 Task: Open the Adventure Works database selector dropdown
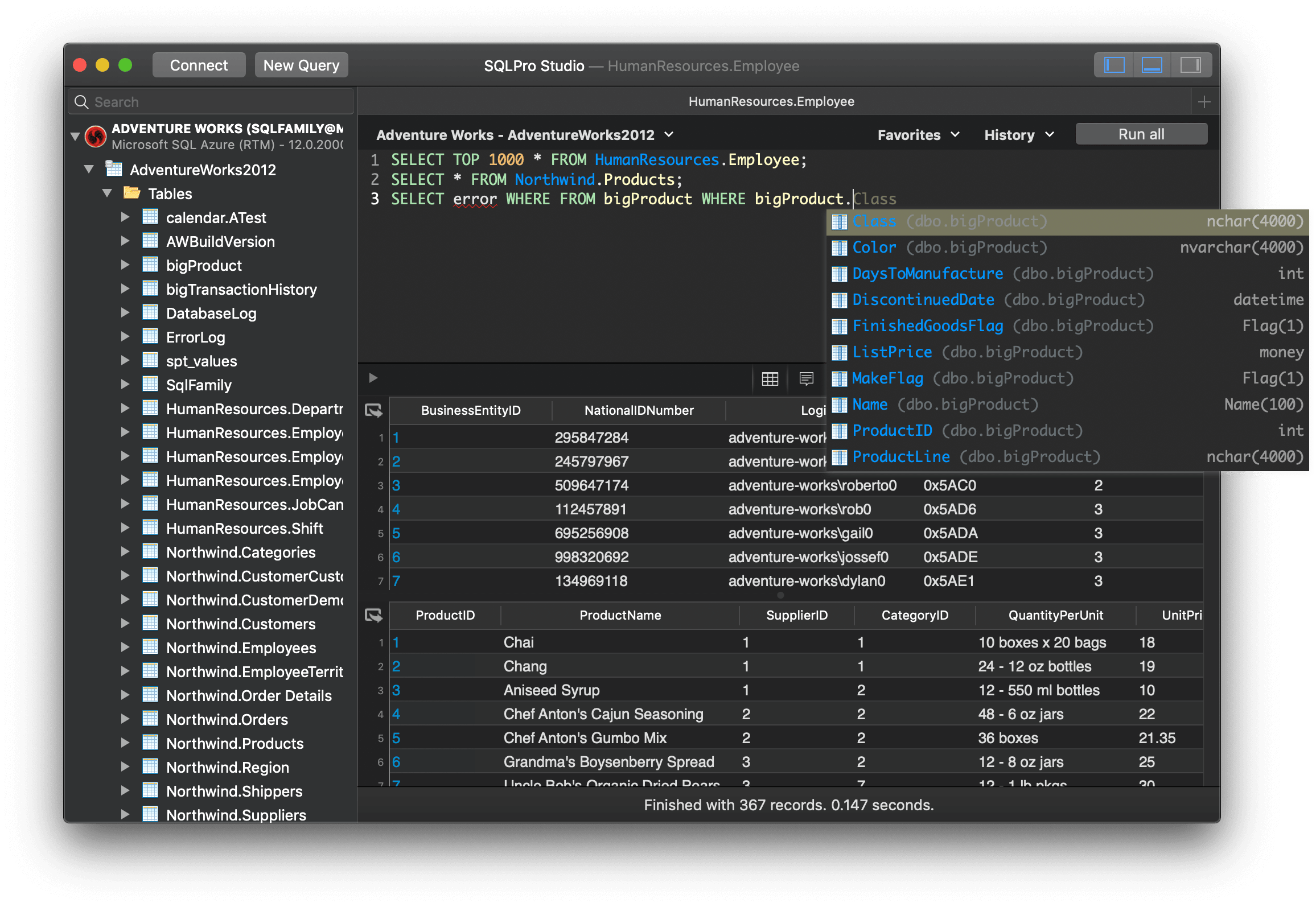[x=525, y=135]
